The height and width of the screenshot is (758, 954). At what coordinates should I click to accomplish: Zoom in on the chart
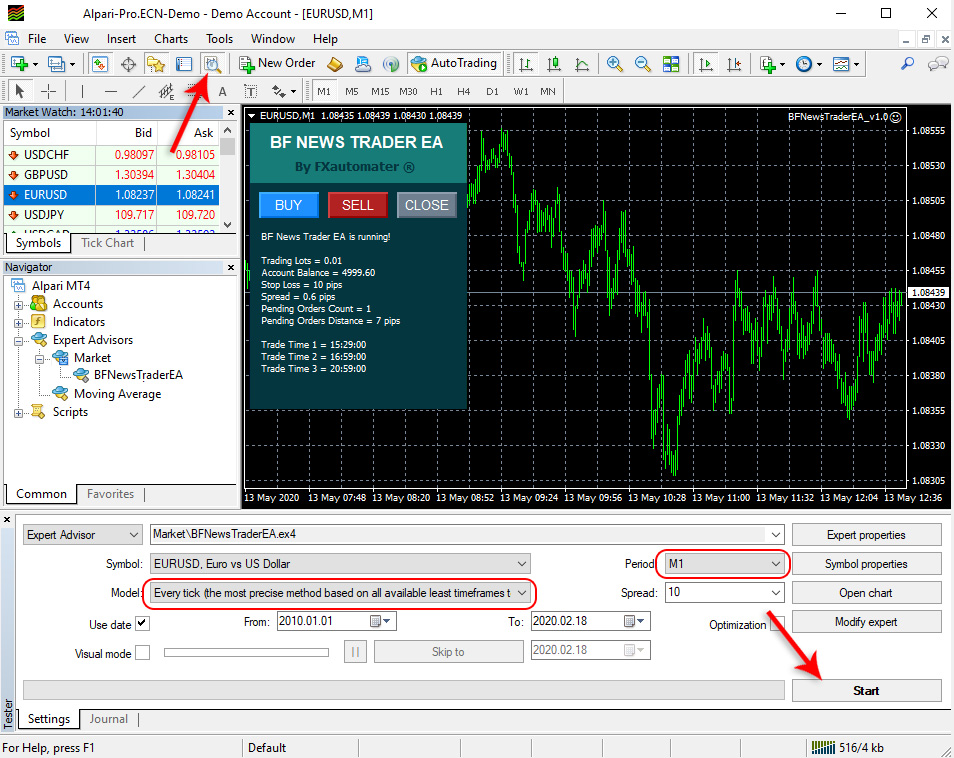click(x=615, y=64)
